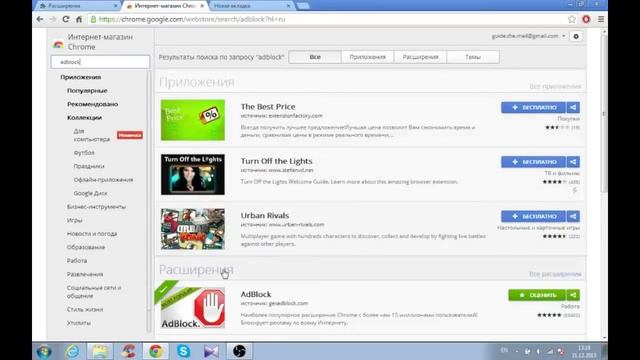The height and width of the screenshot is (360, 640).
Task: Select the Новости и погода category
Action: [92, 233]
